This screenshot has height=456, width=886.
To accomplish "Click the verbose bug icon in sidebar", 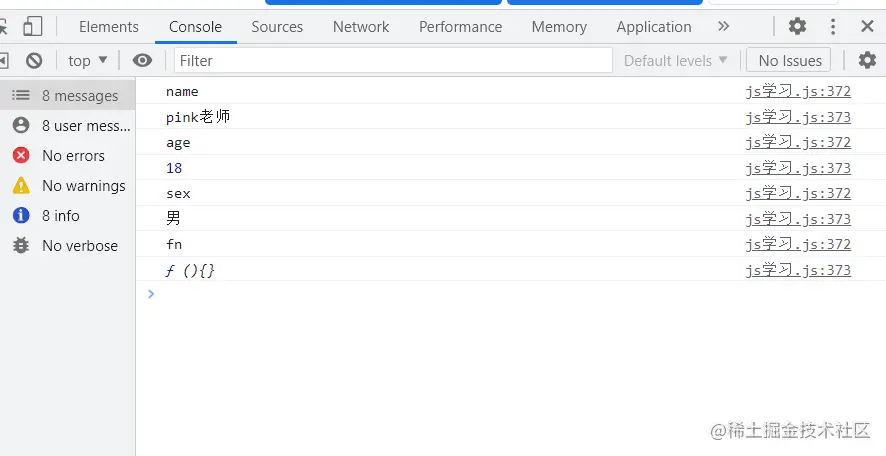I will pyautogui.click(x=21, y=245).
